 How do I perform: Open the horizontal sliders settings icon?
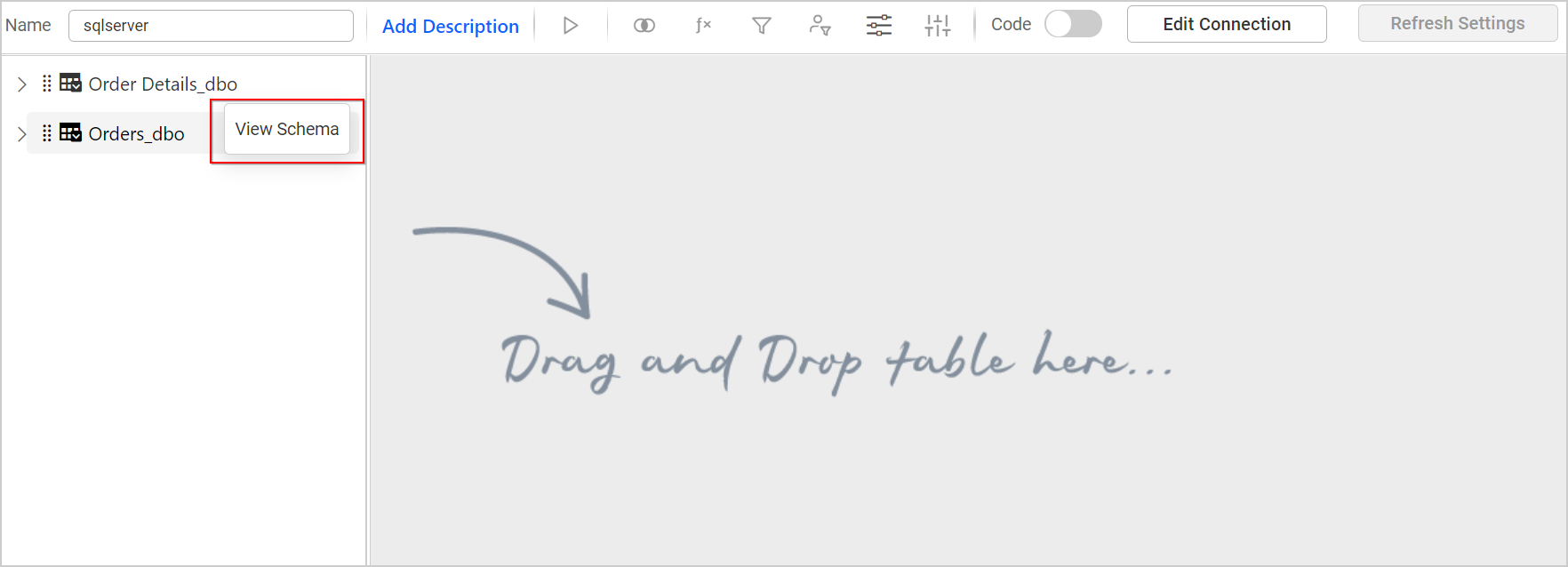tap(879, 26)
